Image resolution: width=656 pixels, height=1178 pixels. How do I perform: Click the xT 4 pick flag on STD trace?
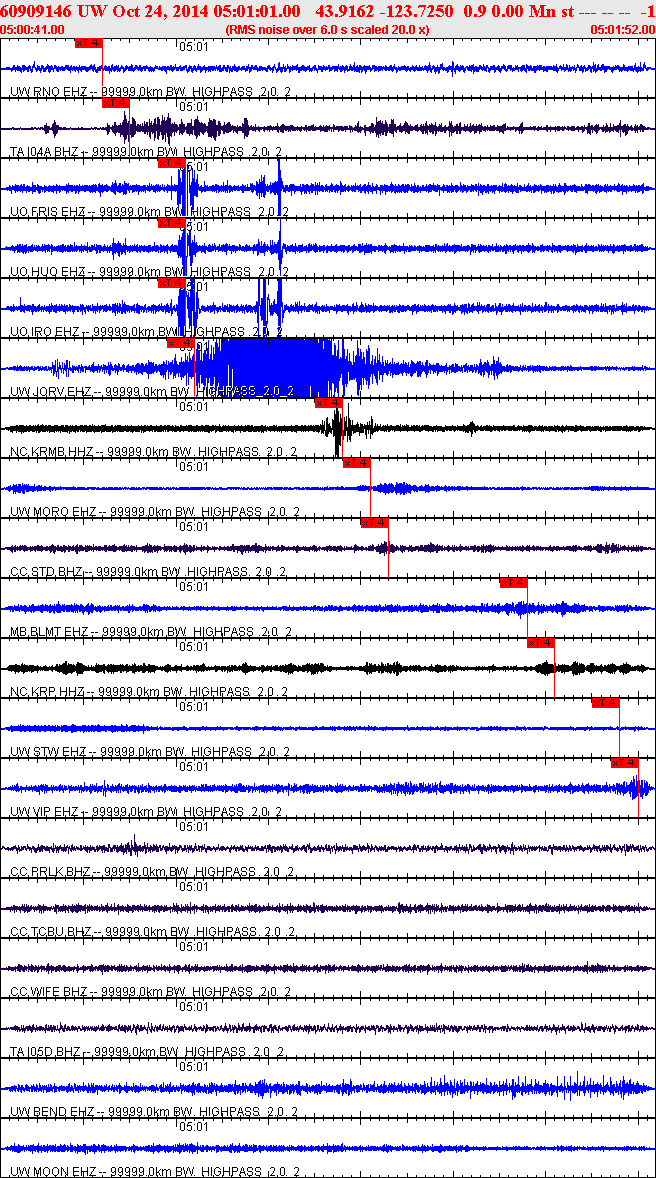pos(374,523)
